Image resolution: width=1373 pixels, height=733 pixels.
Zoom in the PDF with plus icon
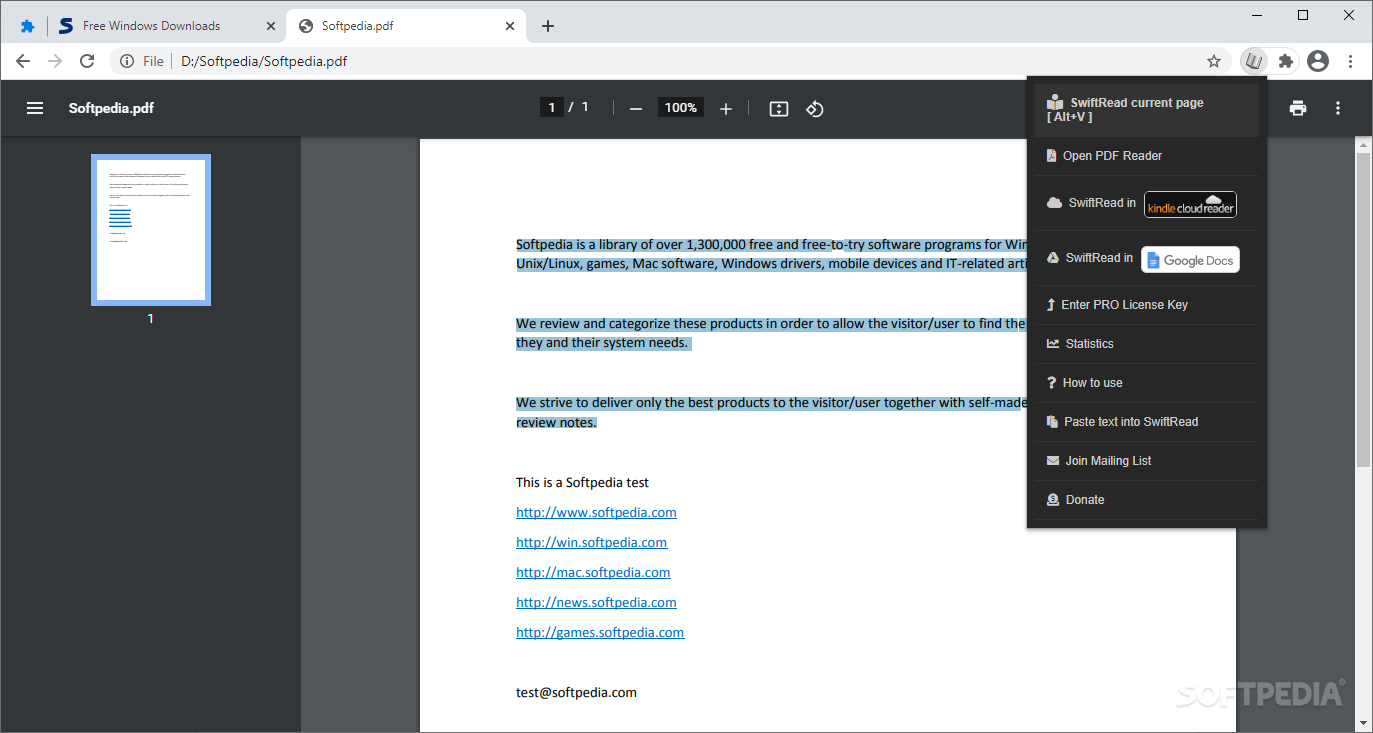726,108
